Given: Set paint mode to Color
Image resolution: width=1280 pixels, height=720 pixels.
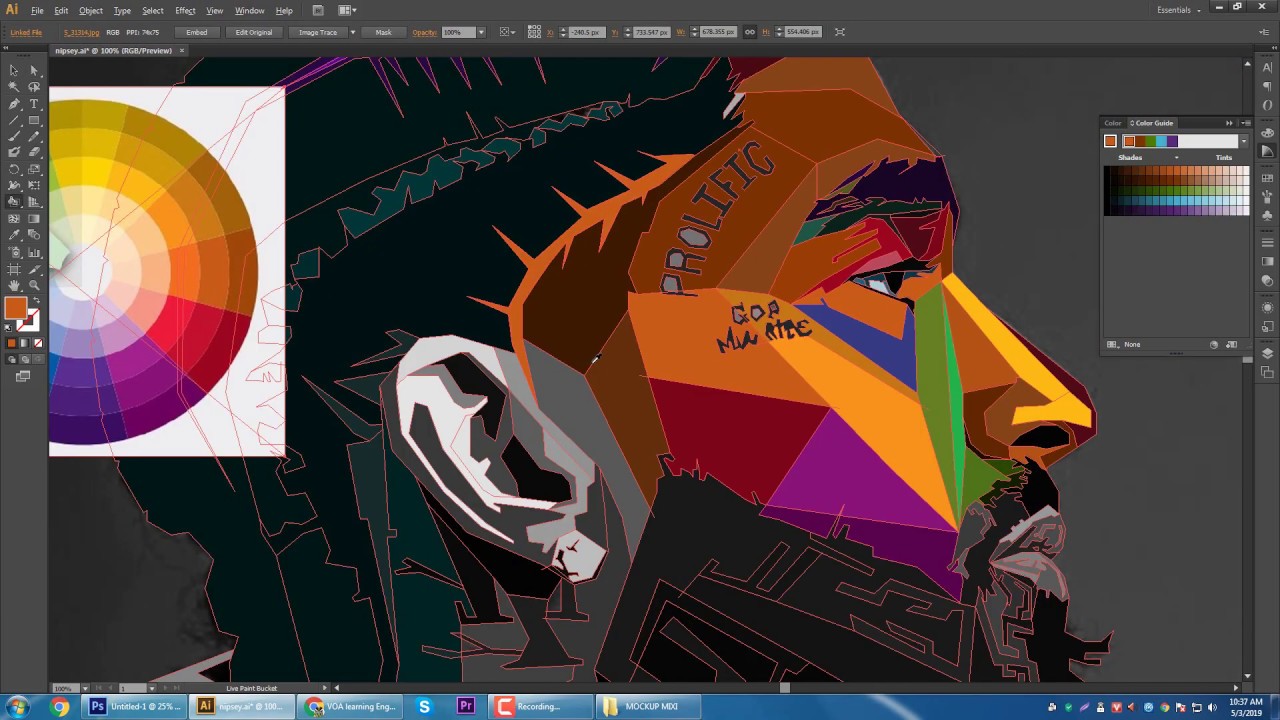Looking at the screenshot, I should [x=11, y=343].
